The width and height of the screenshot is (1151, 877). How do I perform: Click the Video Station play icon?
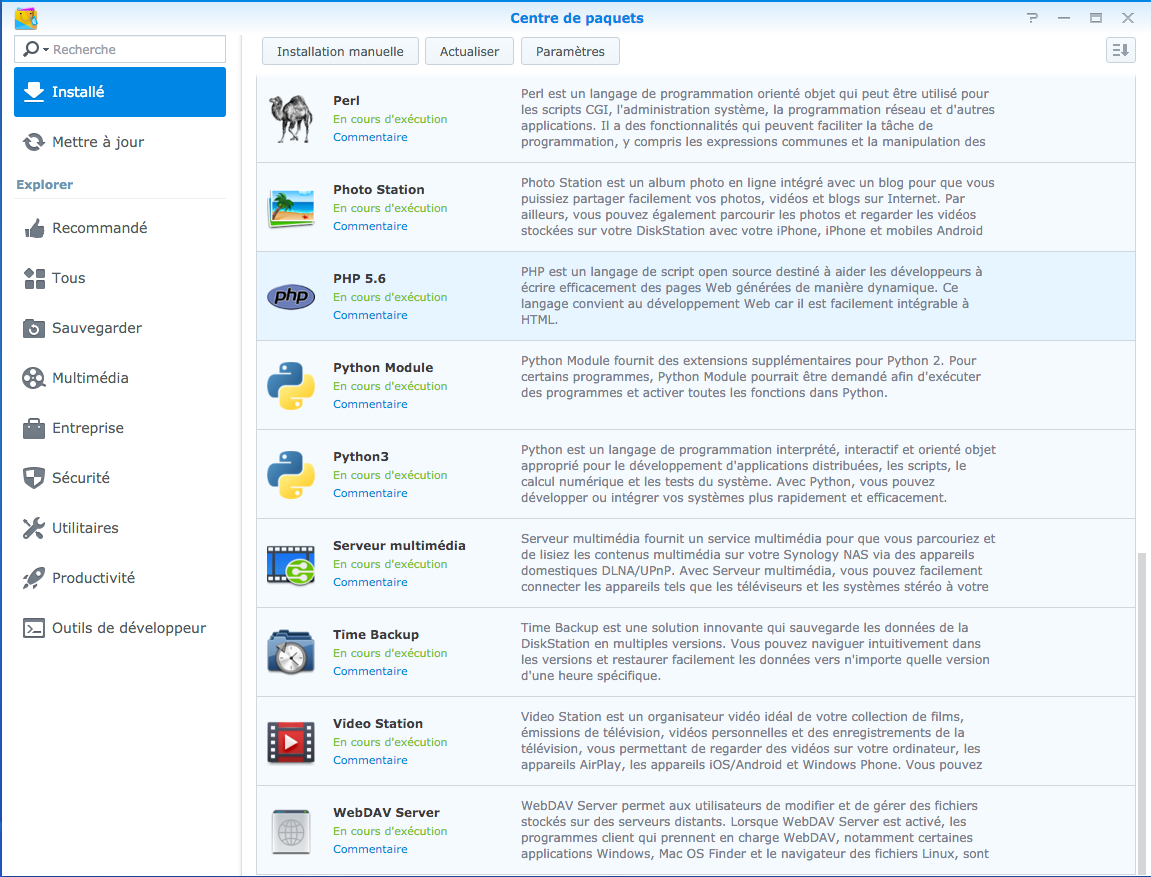coord(291,742)
